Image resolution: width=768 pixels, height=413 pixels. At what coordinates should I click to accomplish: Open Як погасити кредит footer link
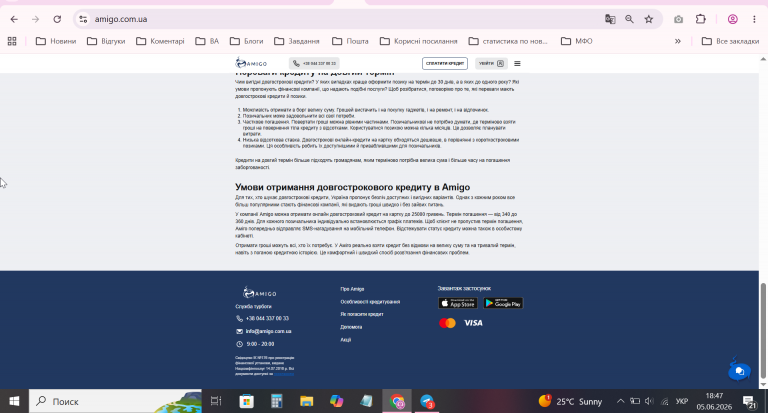[x=362, y=314]
